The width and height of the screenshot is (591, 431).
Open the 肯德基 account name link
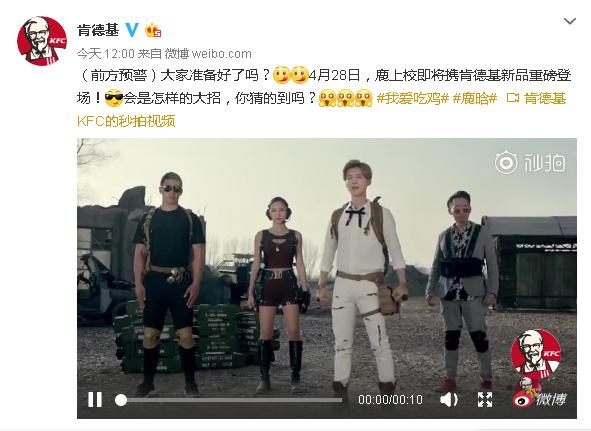click(98, 30)
